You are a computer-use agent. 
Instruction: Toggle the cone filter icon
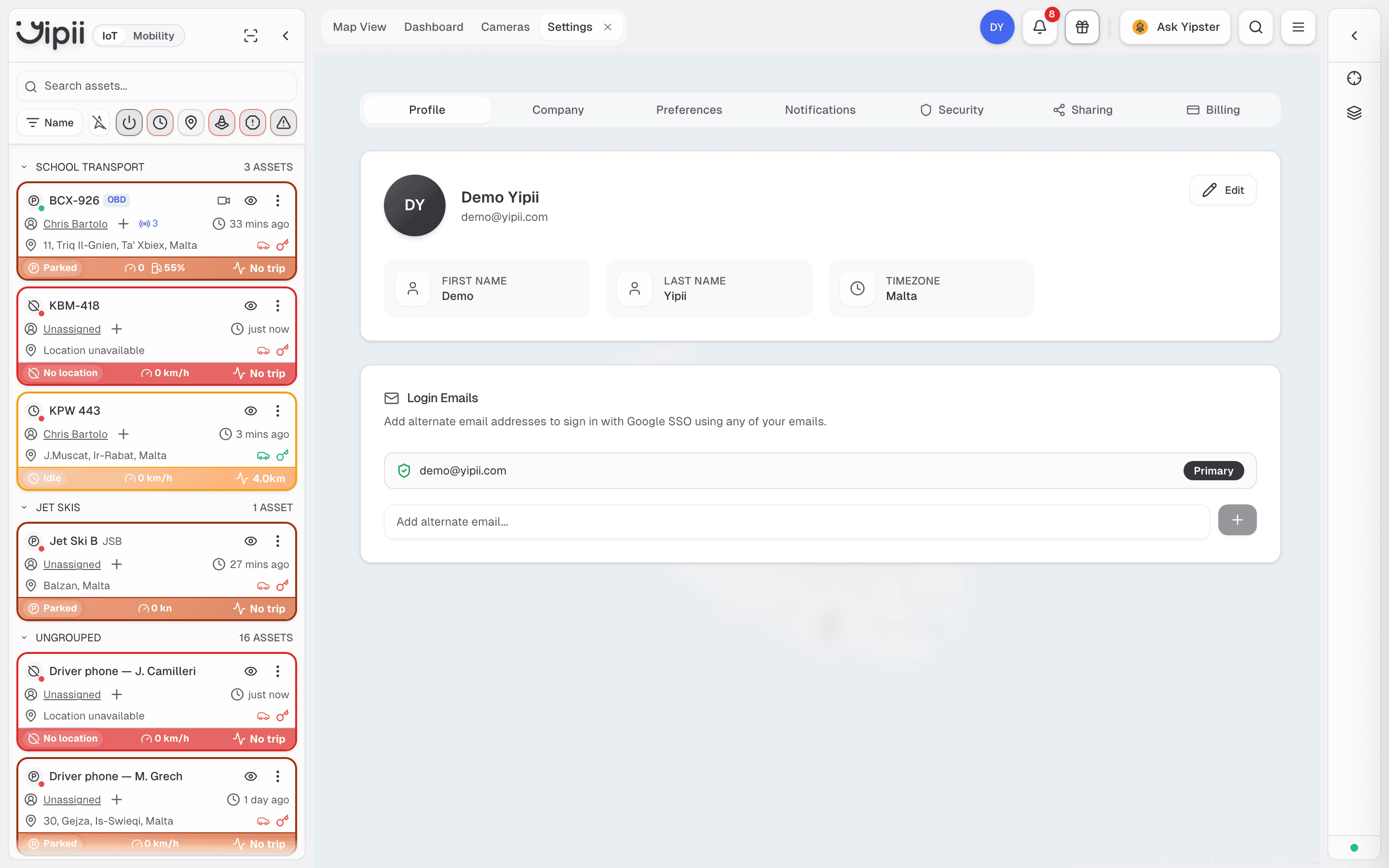(221, 122)
